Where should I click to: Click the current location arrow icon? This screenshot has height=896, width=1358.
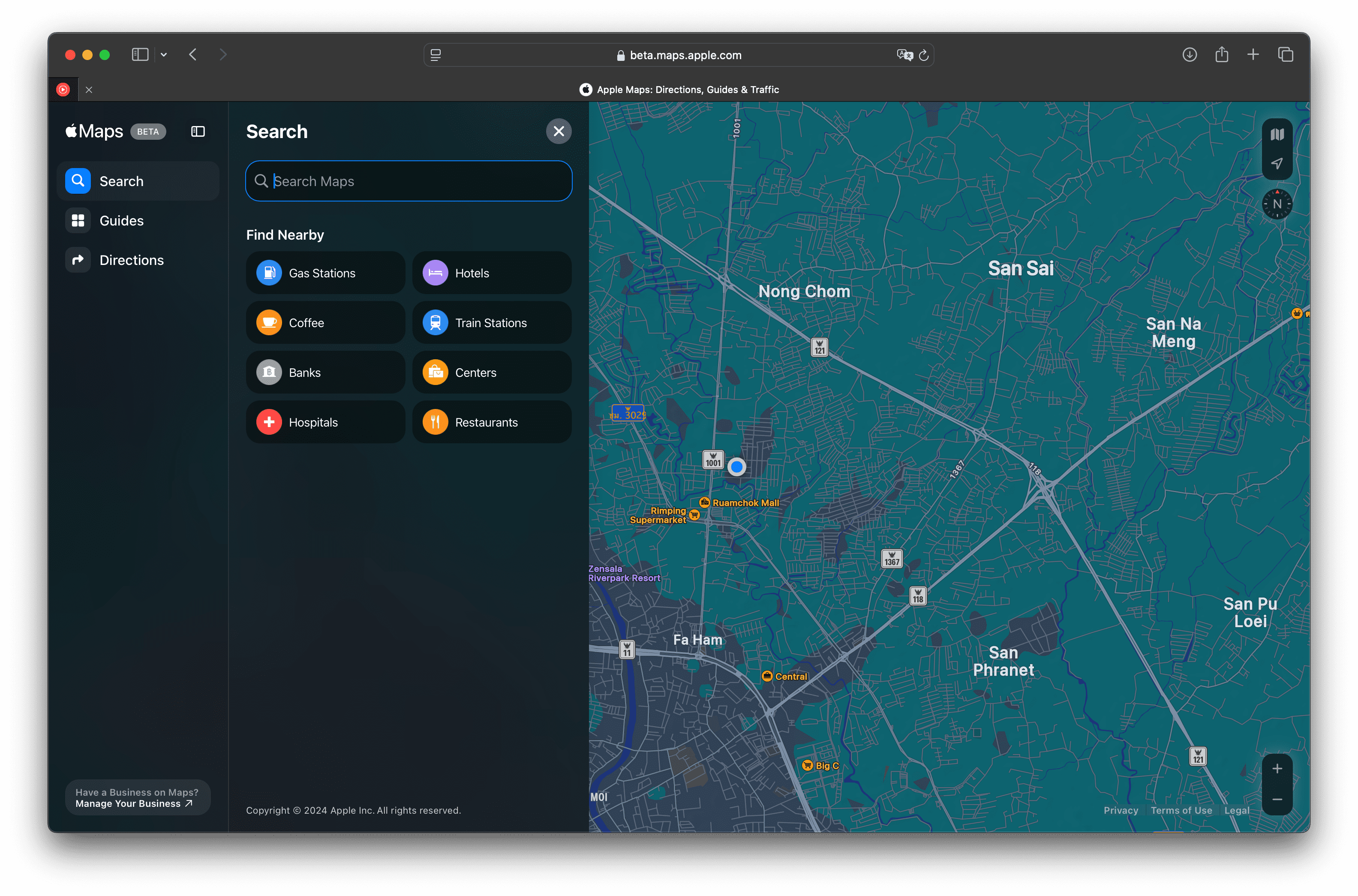point(1277,164)
